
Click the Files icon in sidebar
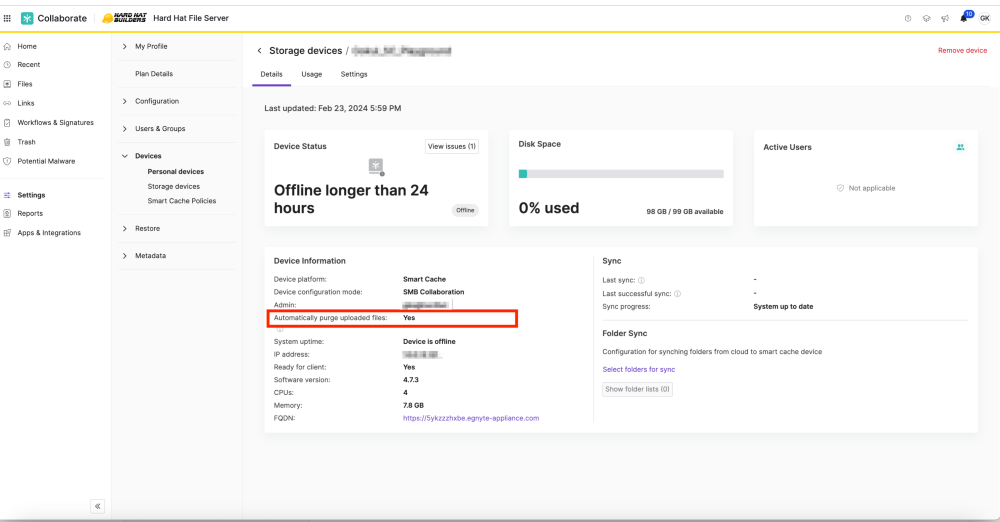tap(7, 84)
